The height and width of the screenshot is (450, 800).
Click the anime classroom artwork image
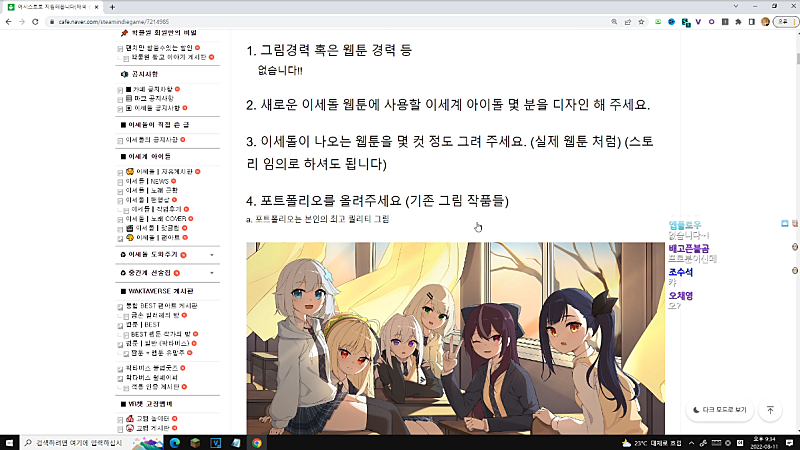click(455, 339)
